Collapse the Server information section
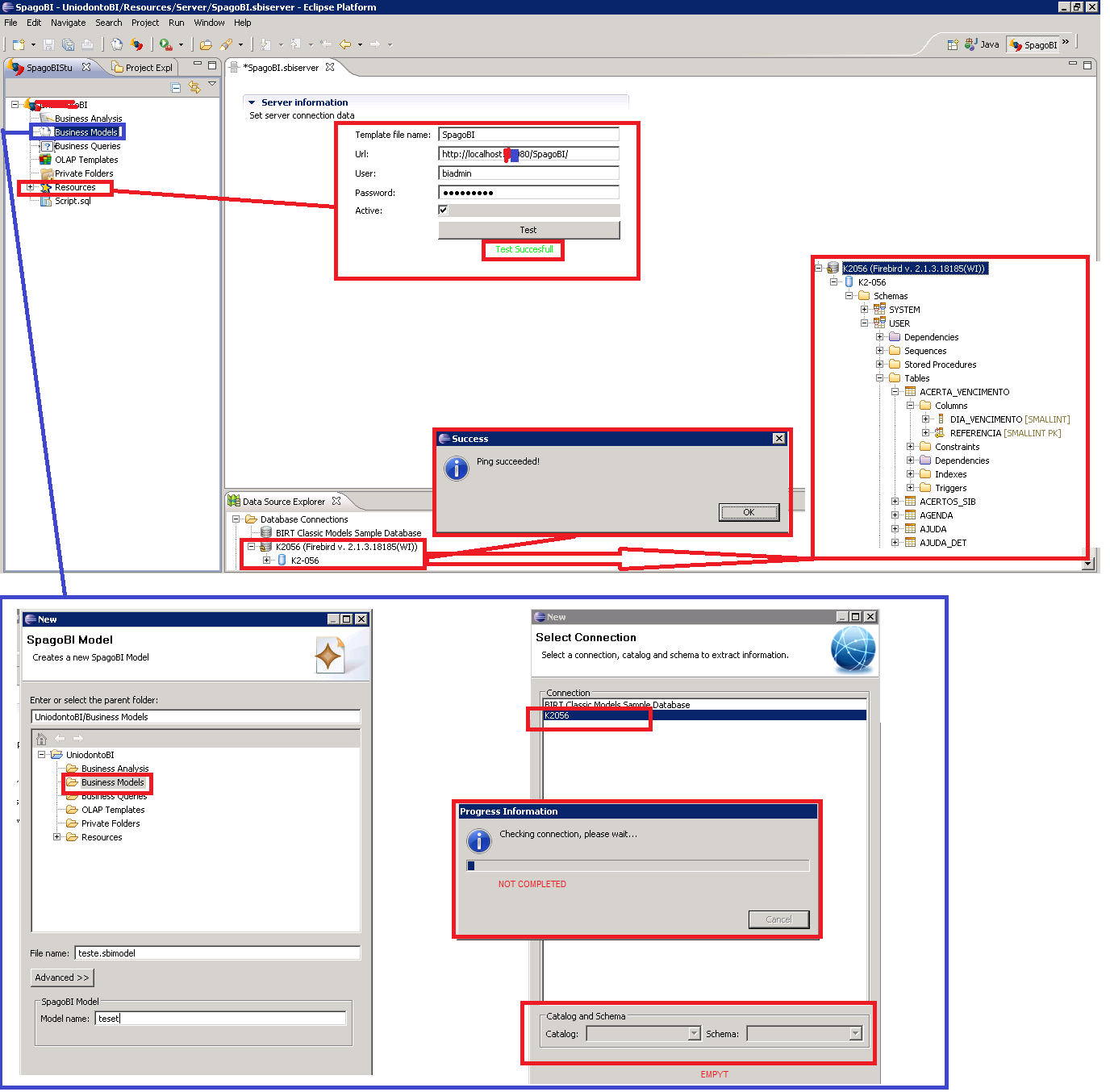Viewport: 1110px width, 1092px height. click(252, 102)
